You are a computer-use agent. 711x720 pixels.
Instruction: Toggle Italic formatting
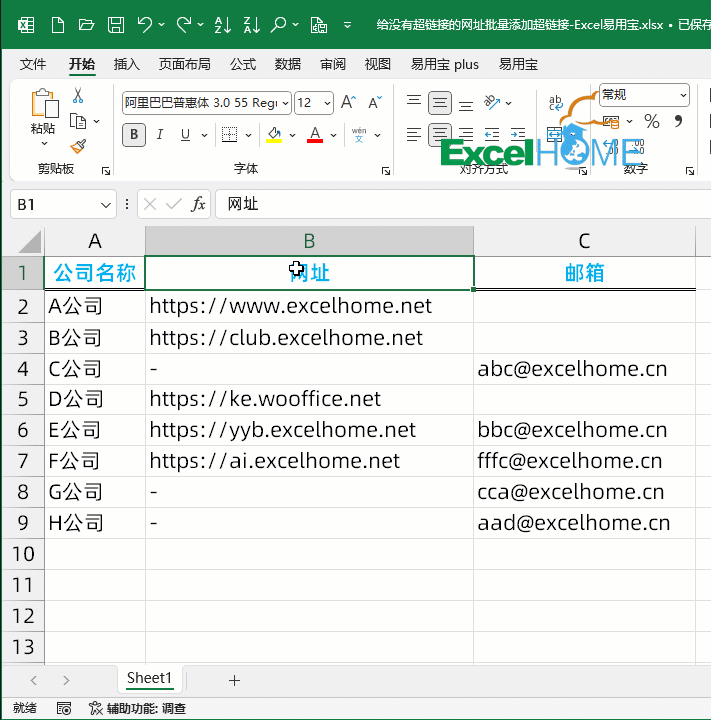coord(160,135)
